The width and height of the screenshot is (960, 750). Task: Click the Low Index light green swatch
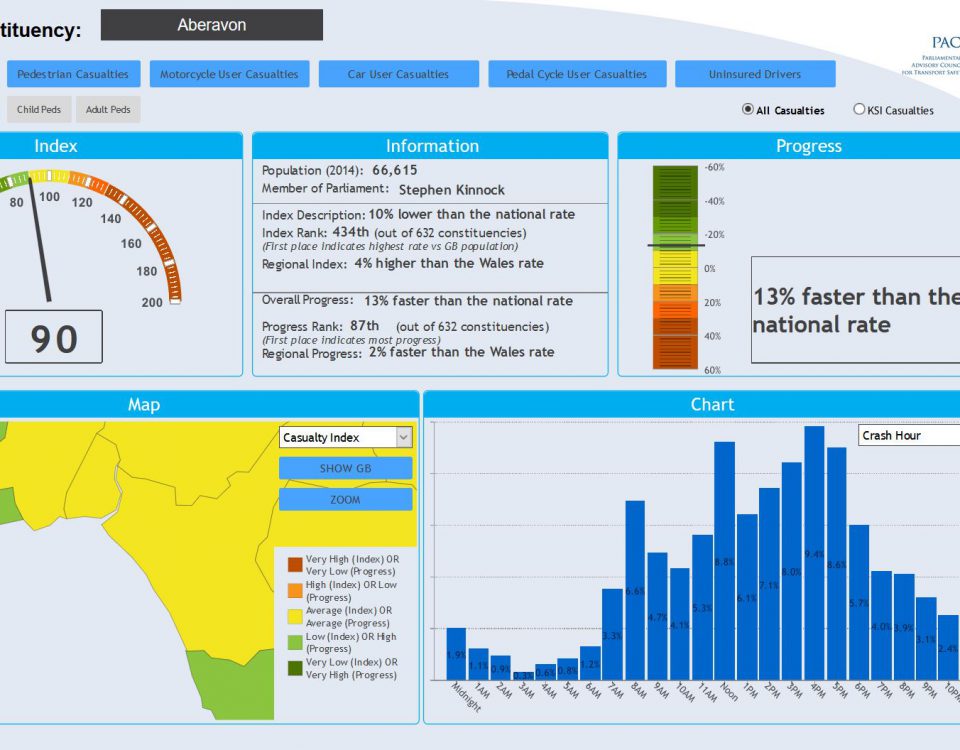pos(295,642)
